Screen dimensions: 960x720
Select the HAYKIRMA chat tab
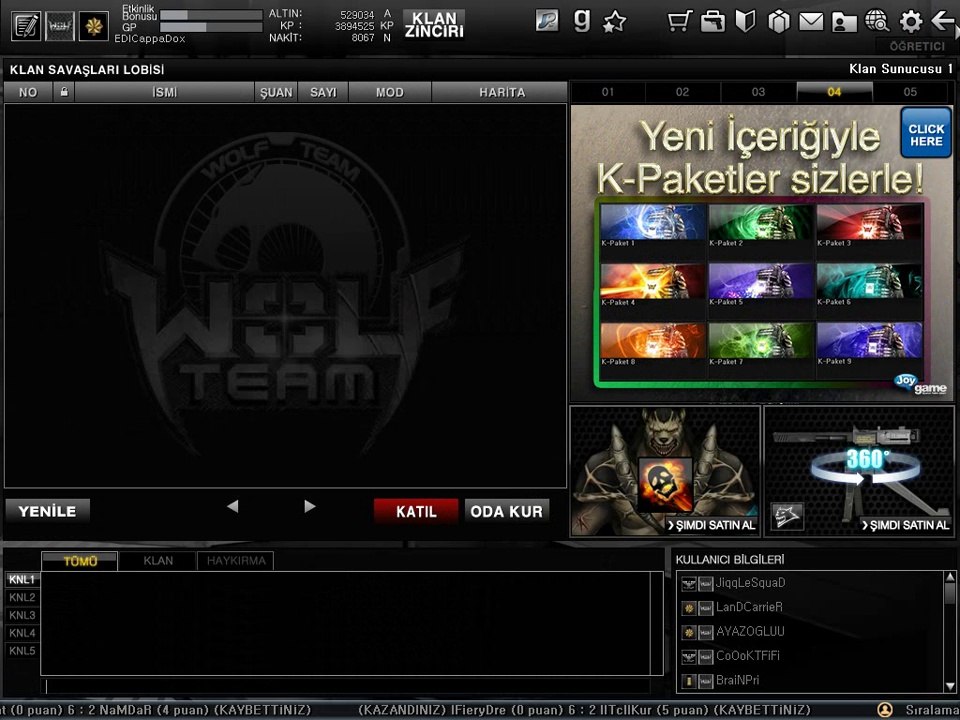pos(236,561)
